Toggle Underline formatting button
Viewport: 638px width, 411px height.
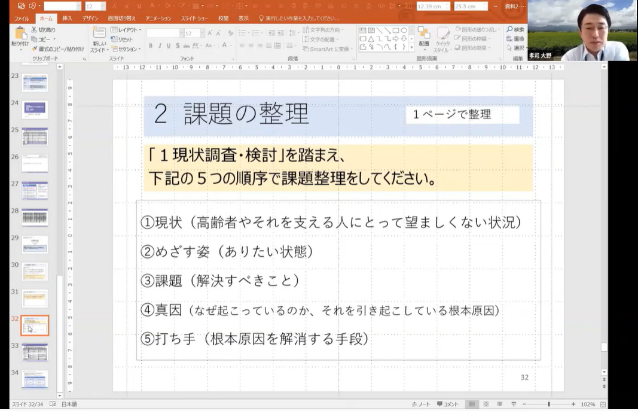click(168, 45)
